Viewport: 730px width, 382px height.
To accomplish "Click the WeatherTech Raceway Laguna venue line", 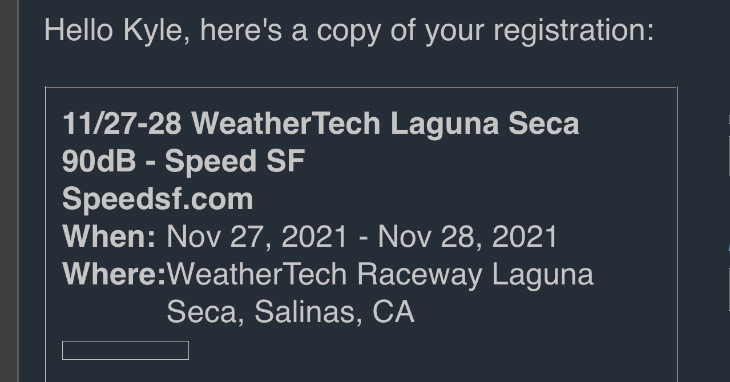I will (380, 275).
